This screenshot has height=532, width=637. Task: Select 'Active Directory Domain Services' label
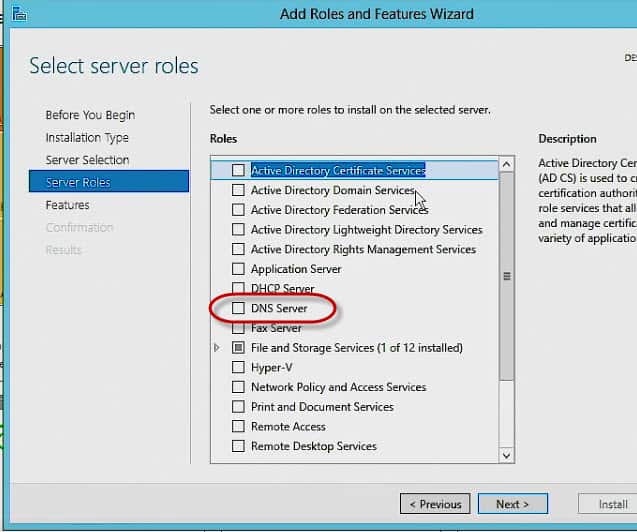(x=333, y=190)
